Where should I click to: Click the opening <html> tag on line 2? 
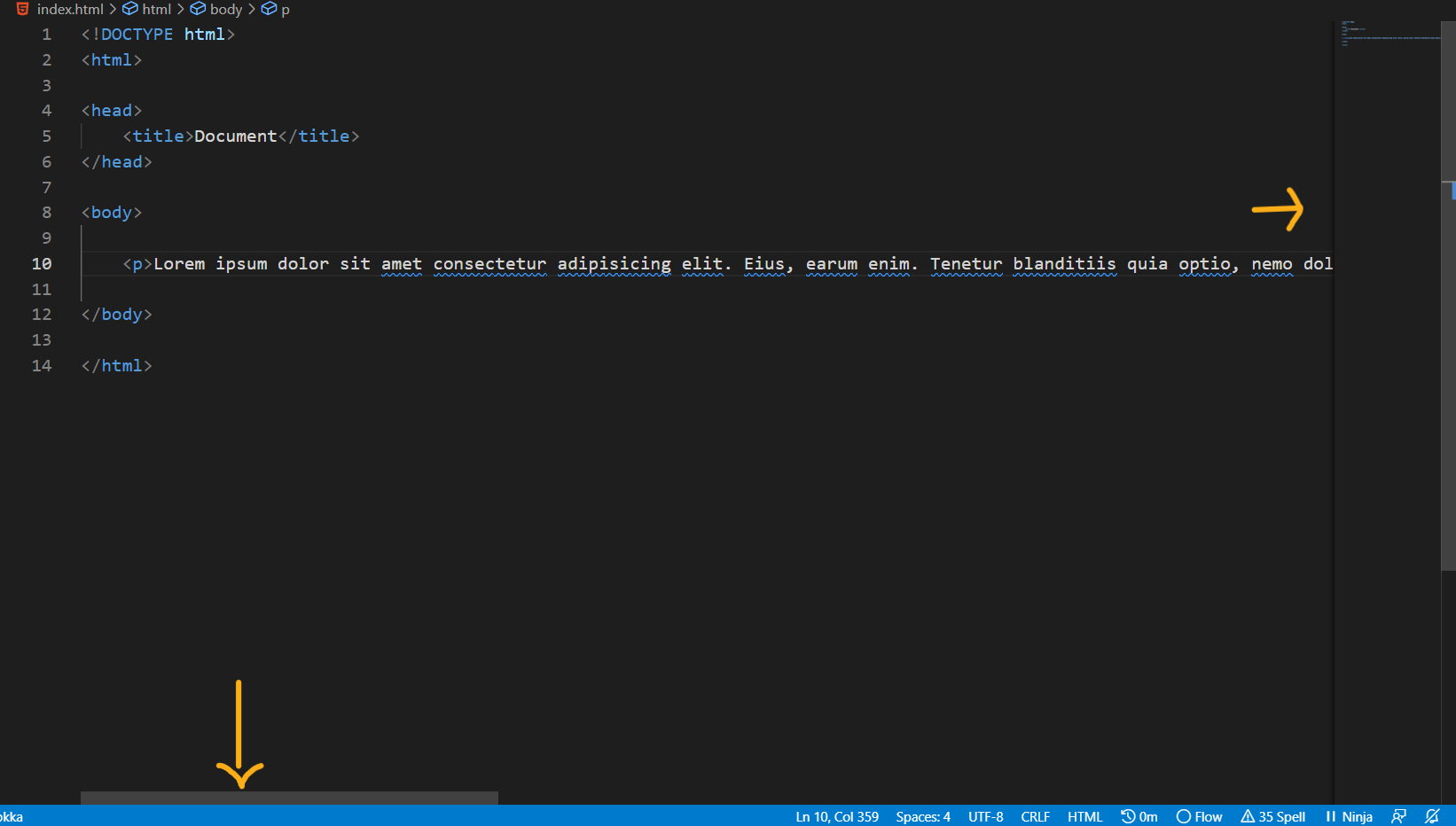point(112,60)
